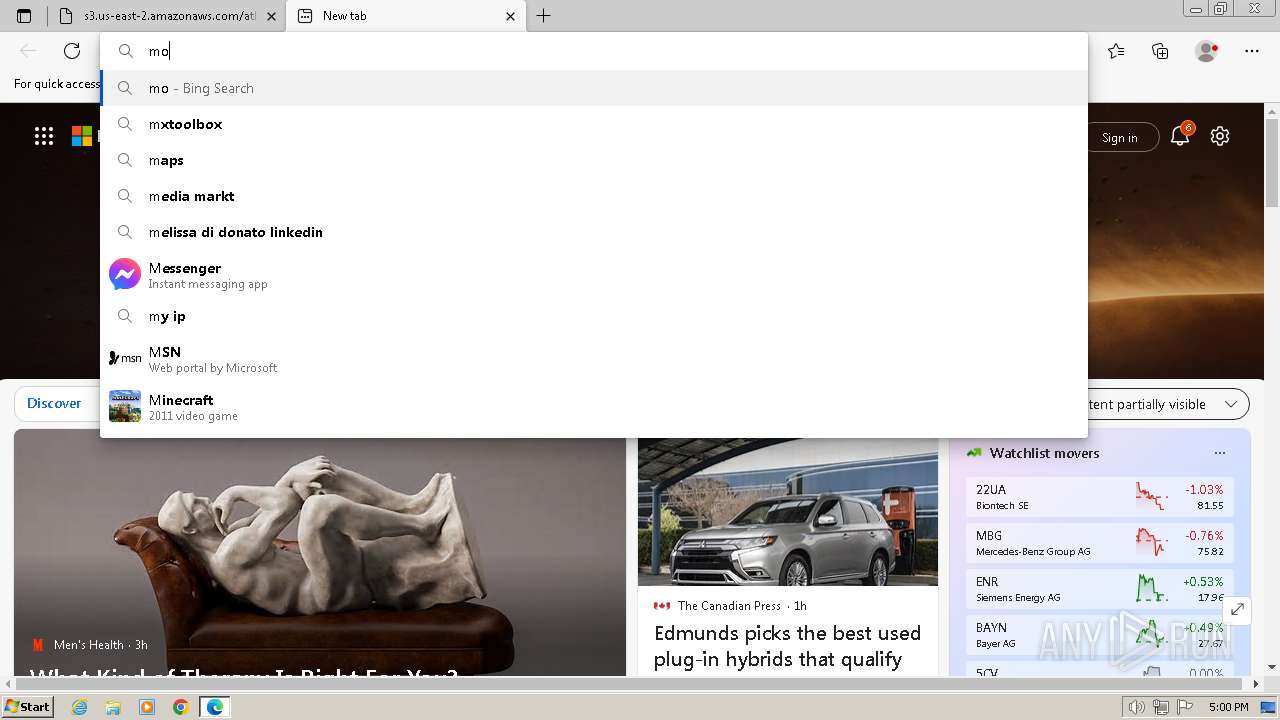Click the vertical scrollbar up arrow
1280x720 pixels.
click(1272, 111)
